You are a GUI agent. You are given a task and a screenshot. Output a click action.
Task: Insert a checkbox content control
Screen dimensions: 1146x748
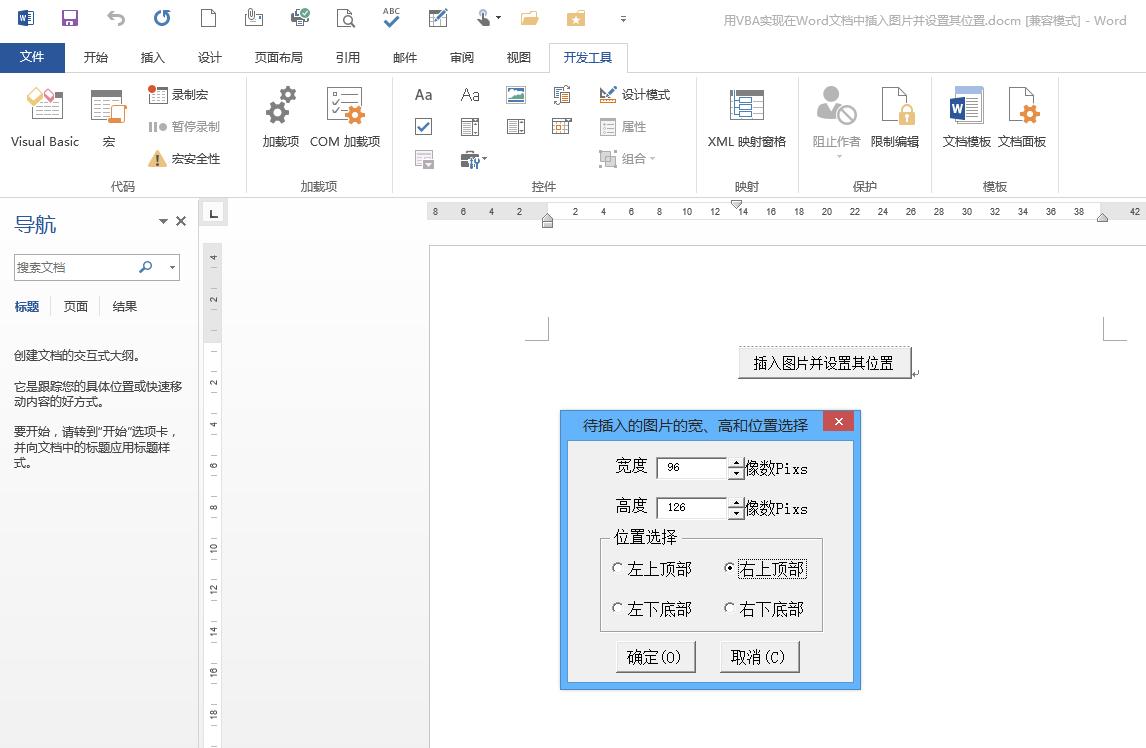423,126
